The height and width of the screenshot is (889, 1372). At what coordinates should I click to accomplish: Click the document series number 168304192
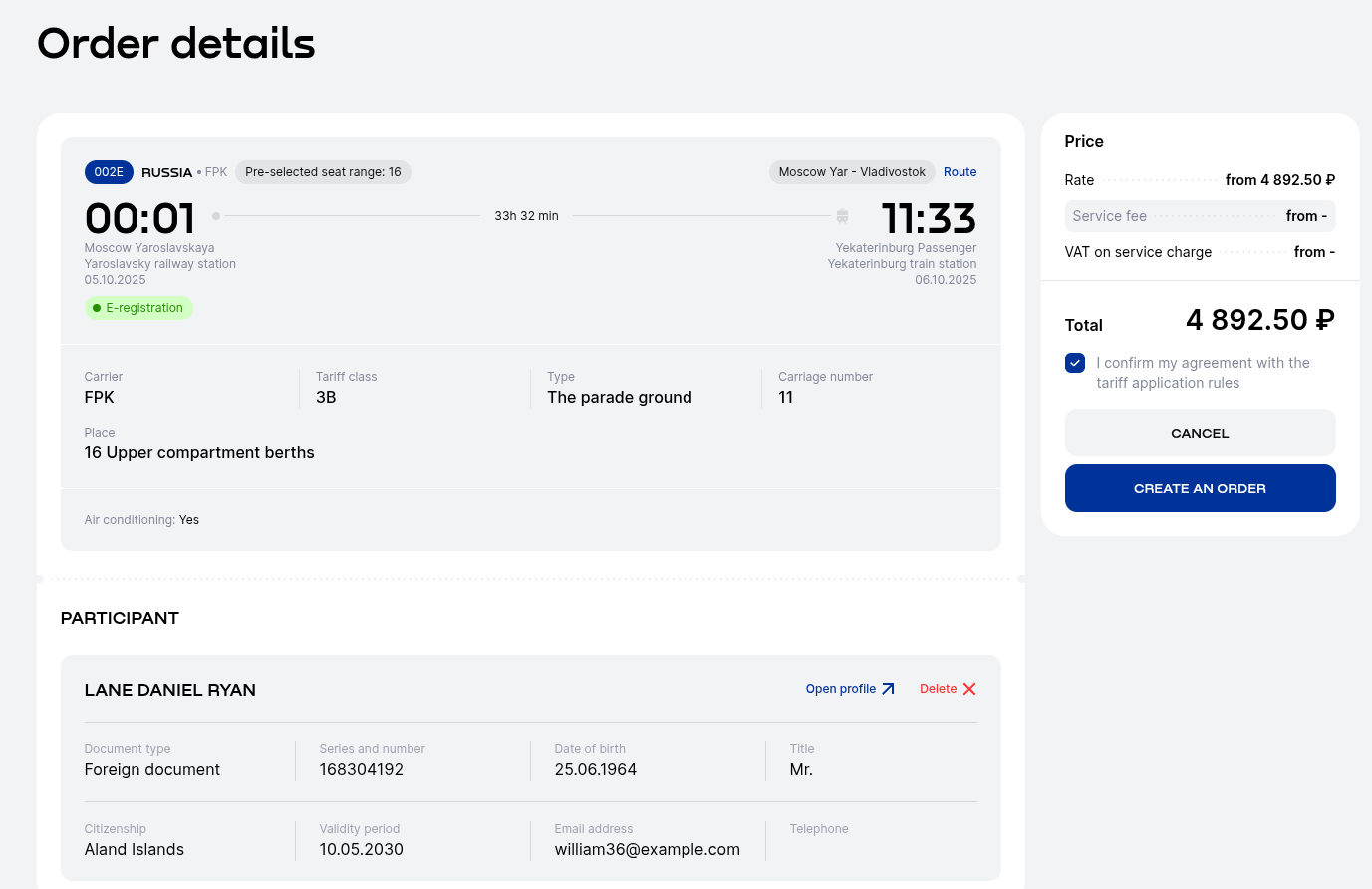pyautogui.click(x=362, y=769)
